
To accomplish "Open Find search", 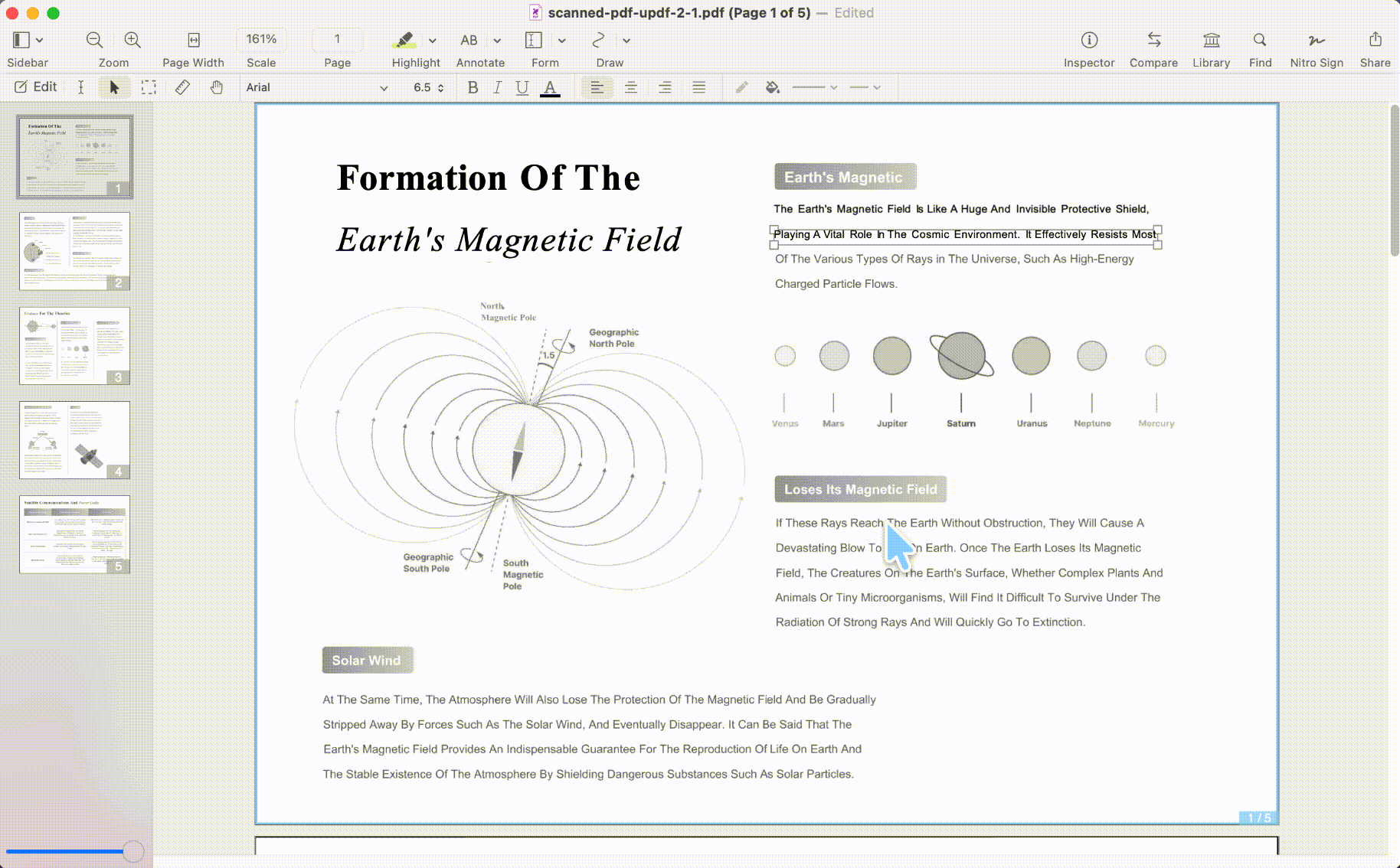I will click(x=1260, y=40).
